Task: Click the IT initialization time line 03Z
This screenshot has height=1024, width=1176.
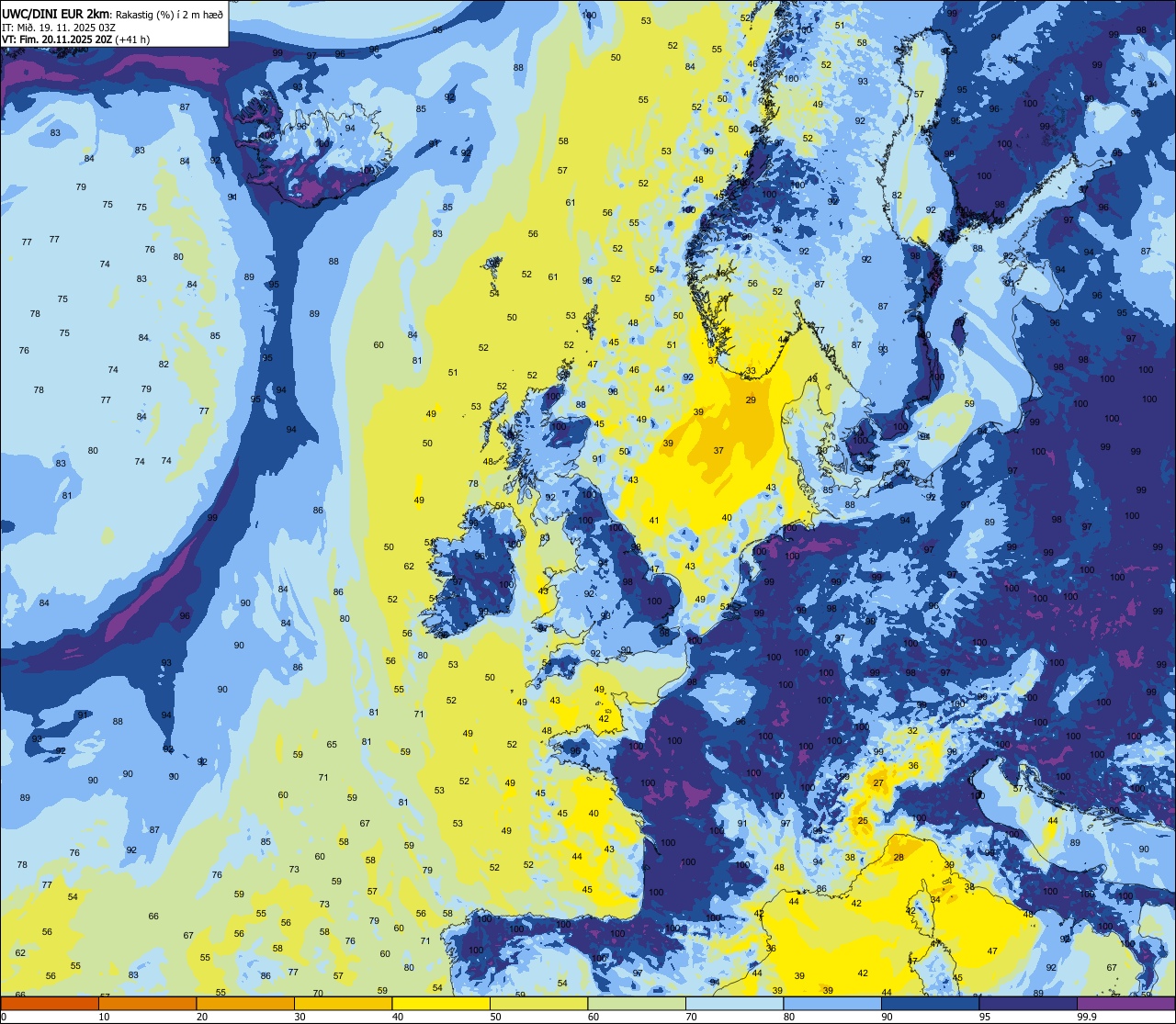Action: [59, 27]
